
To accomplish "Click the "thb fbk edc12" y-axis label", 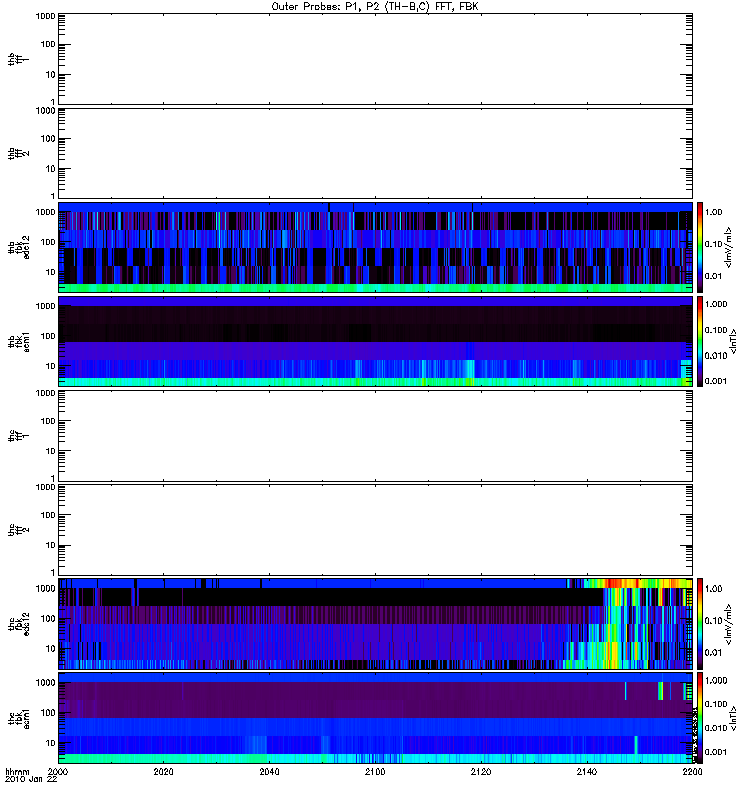I will click(x=19, y=247).
